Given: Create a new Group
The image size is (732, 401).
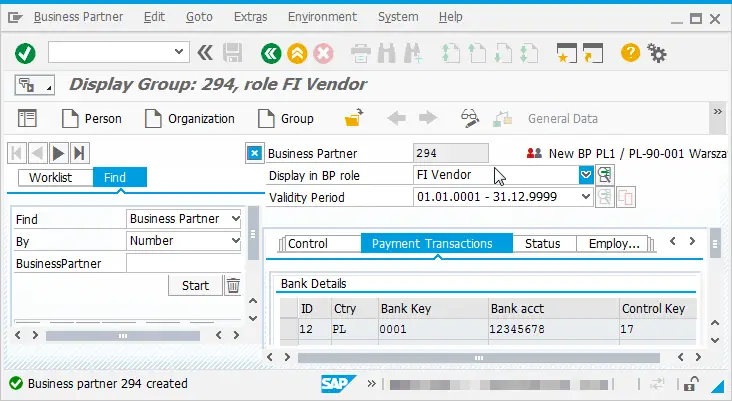Looking at the screenshot, I should (286, 119).
